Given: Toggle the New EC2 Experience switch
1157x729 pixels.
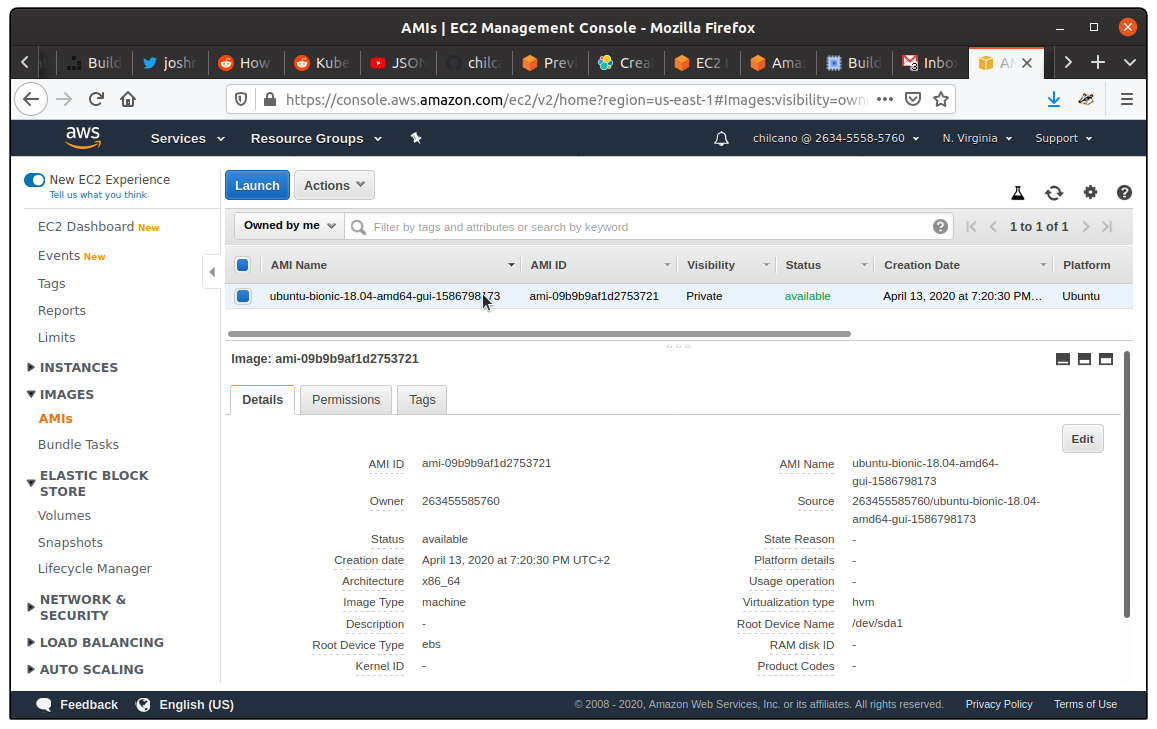Looking at the screenshot, I should 34,180.
